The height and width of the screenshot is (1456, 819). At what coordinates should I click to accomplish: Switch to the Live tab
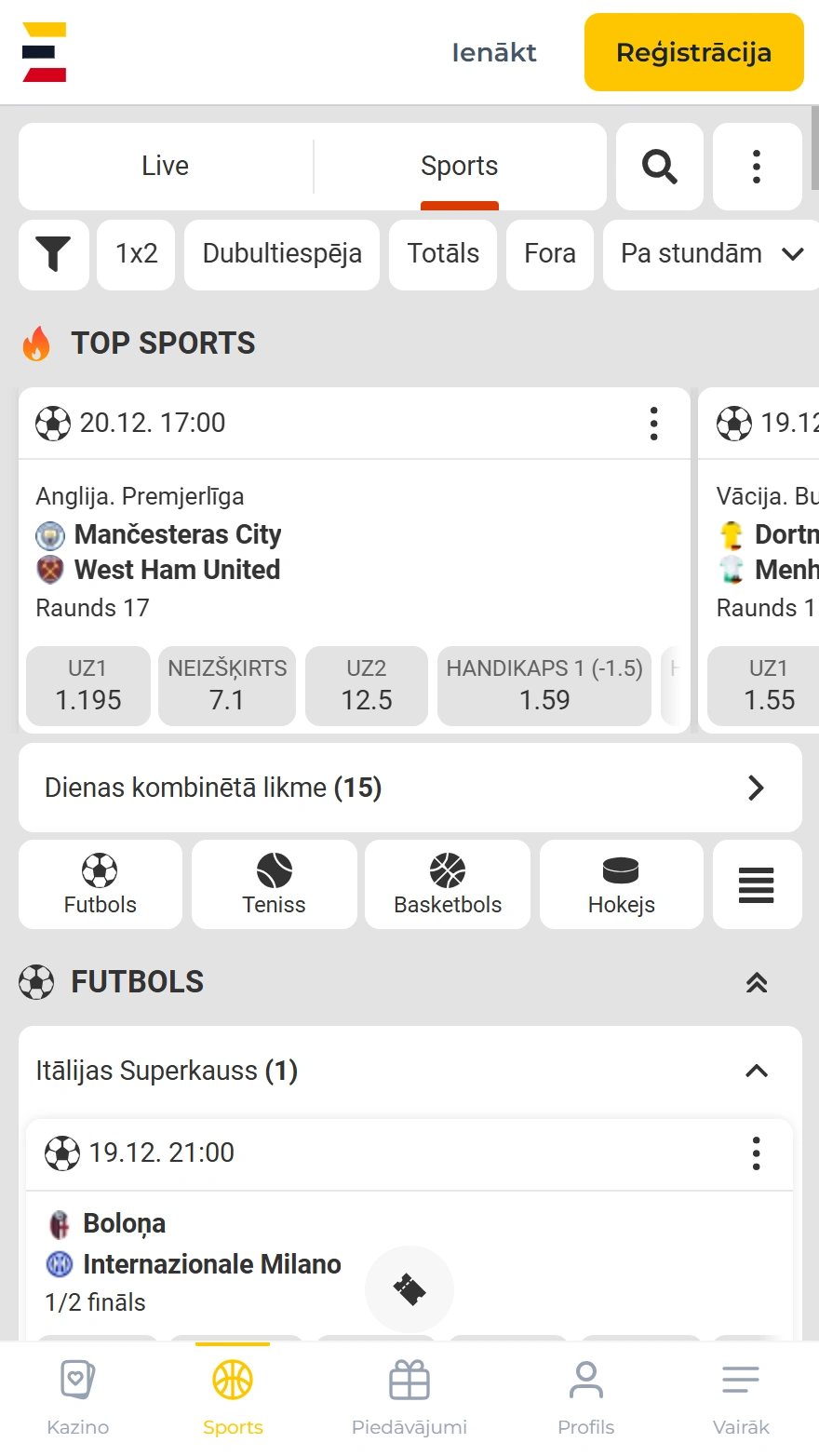pos(166,167)
